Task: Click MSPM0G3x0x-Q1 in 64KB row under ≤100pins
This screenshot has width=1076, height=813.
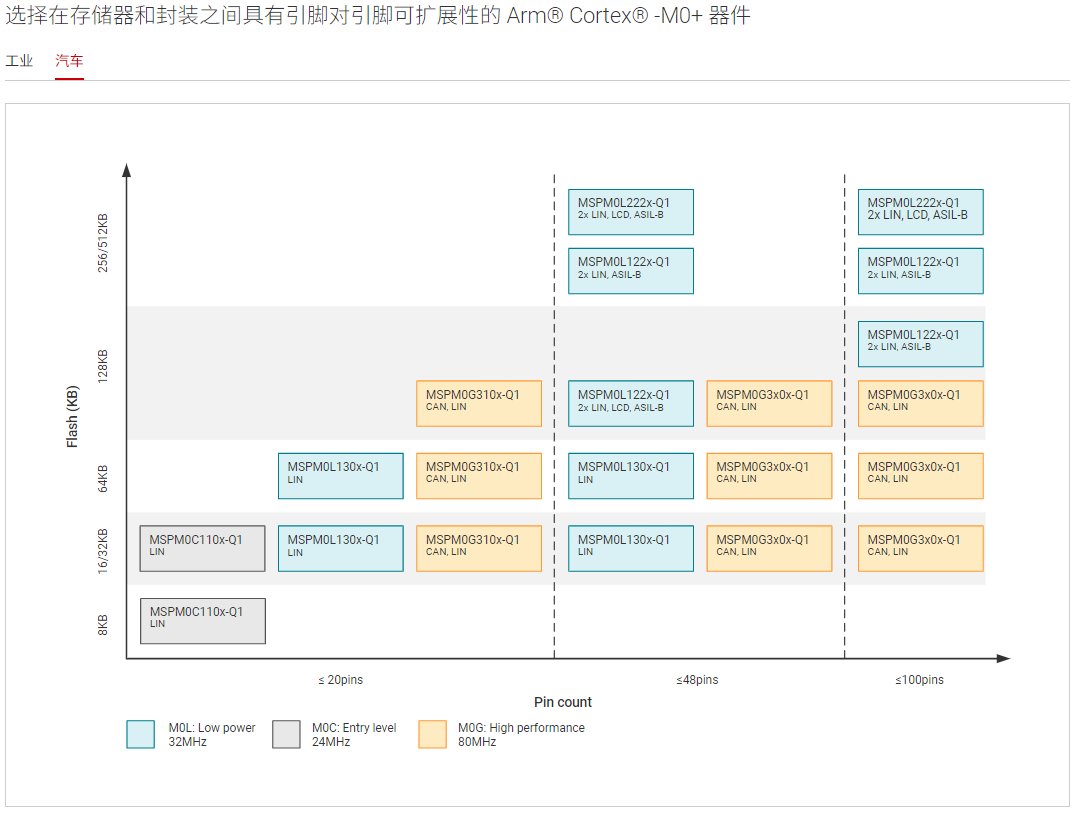Action: tap(921, 475)
